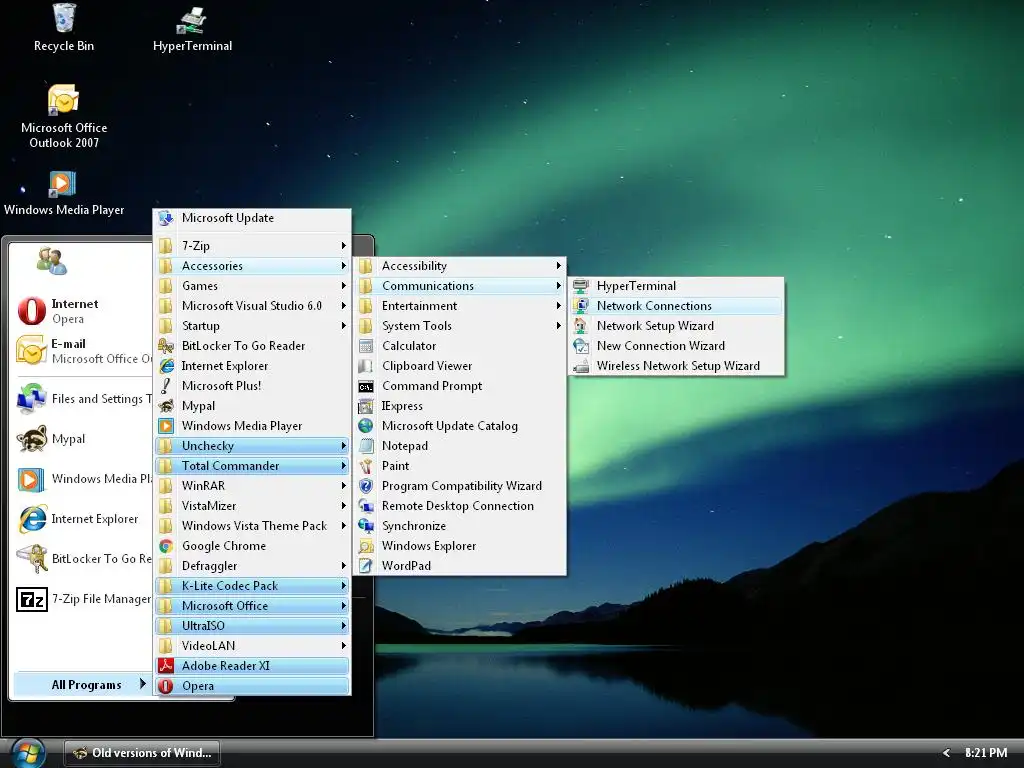Open Accessories menu entry
Image resolution: width=1024 pixels, height=768 pixels.
click(252, 266)
